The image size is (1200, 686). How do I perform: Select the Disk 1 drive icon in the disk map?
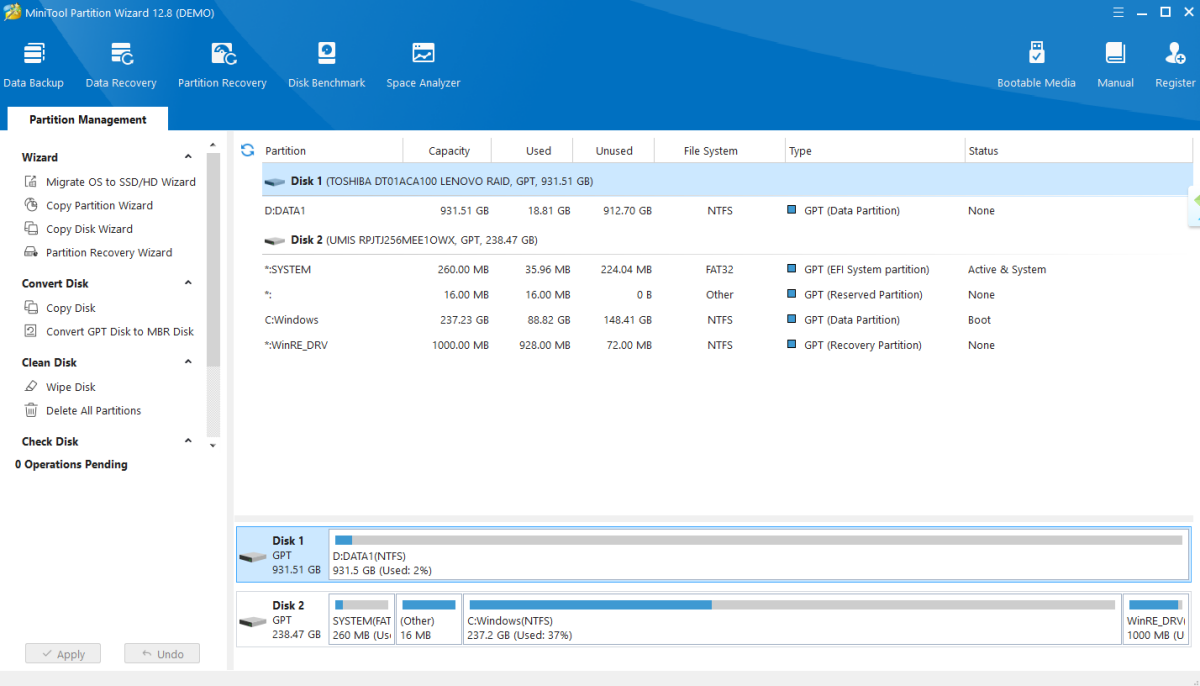[x=253, y=557]
